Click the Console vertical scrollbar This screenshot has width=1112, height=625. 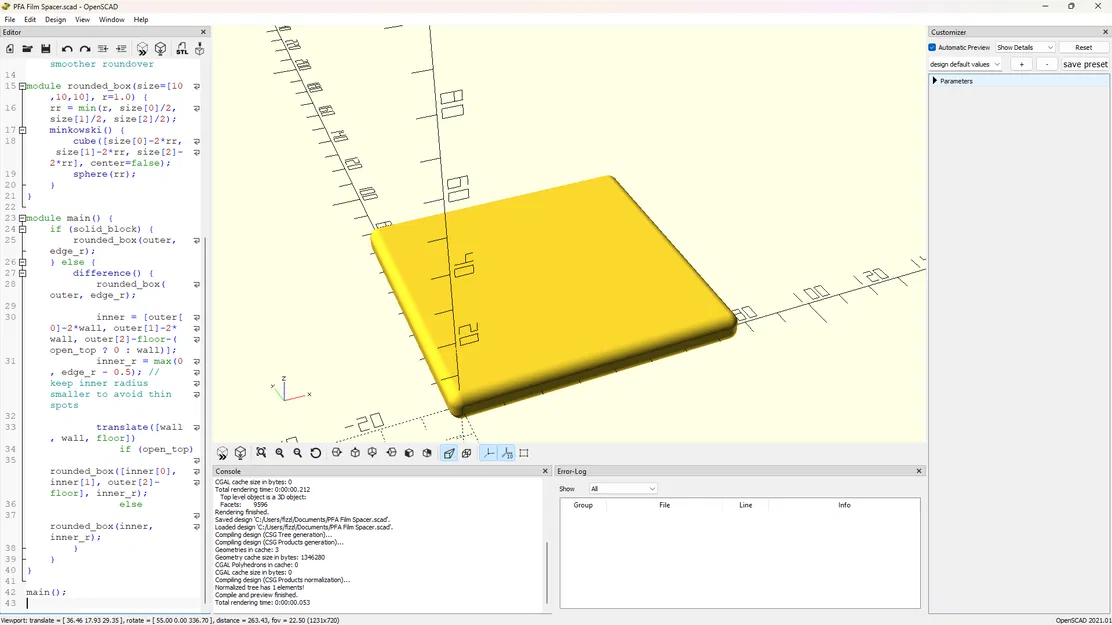click(x=547, y=571)
